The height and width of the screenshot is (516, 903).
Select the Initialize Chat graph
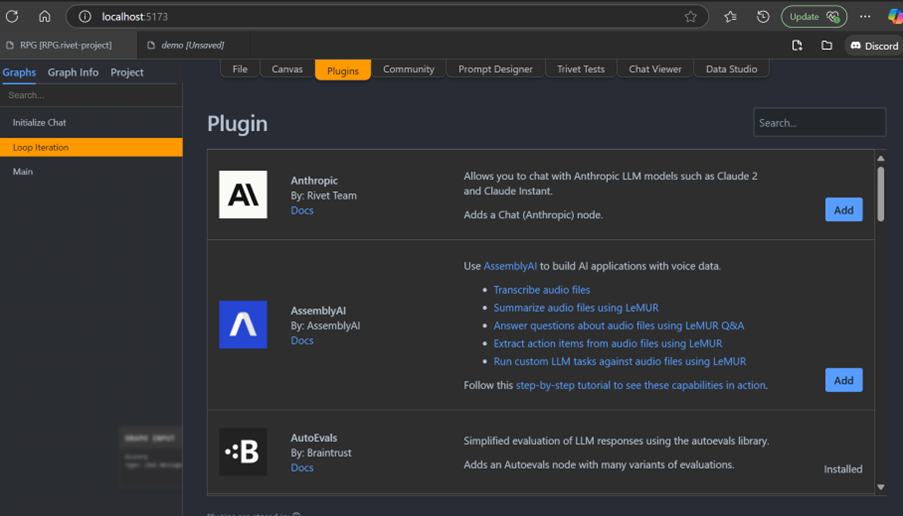coord(40,122)
